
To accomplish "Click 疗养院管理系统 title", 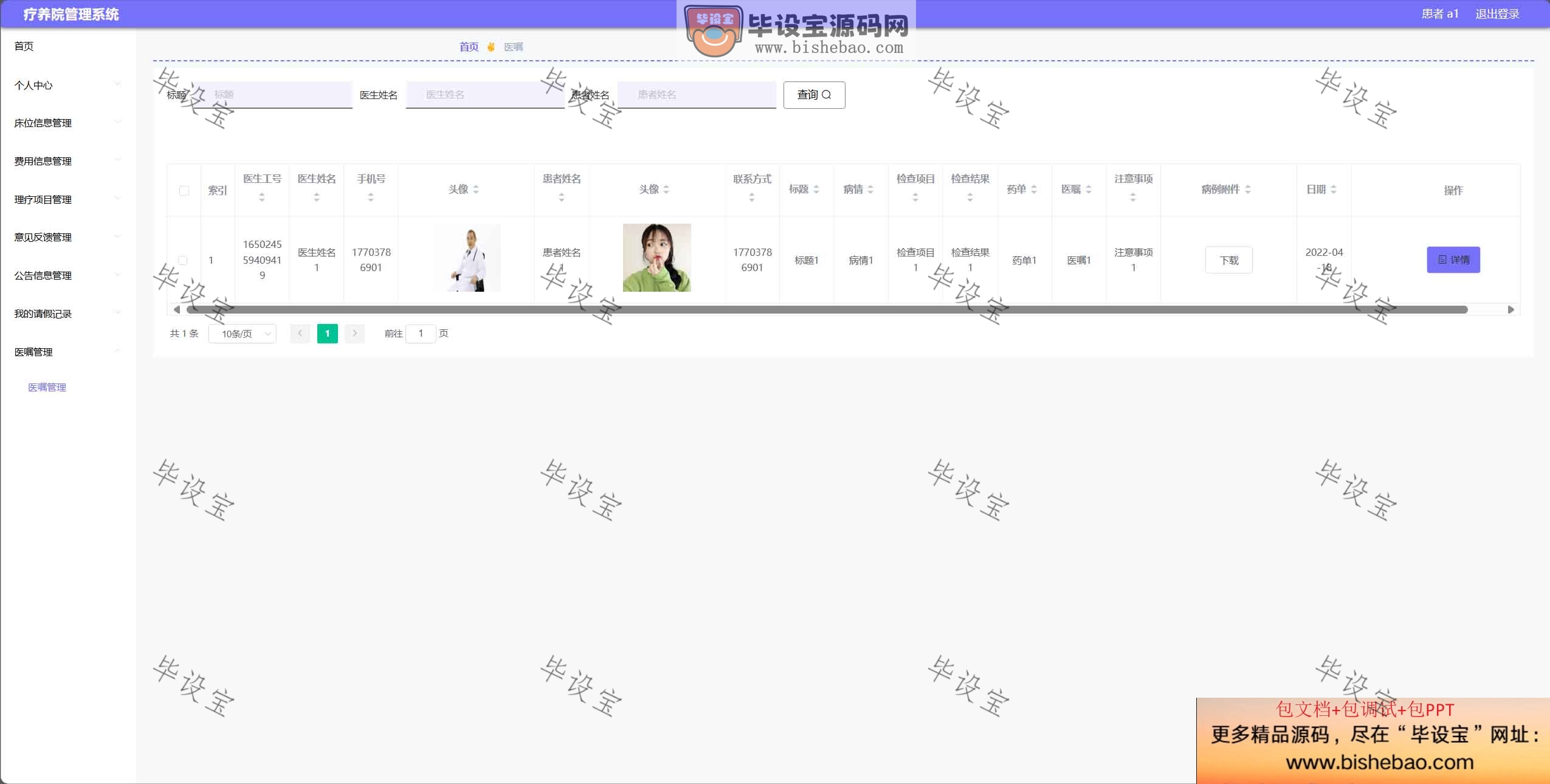I will (x=71, y=15).
